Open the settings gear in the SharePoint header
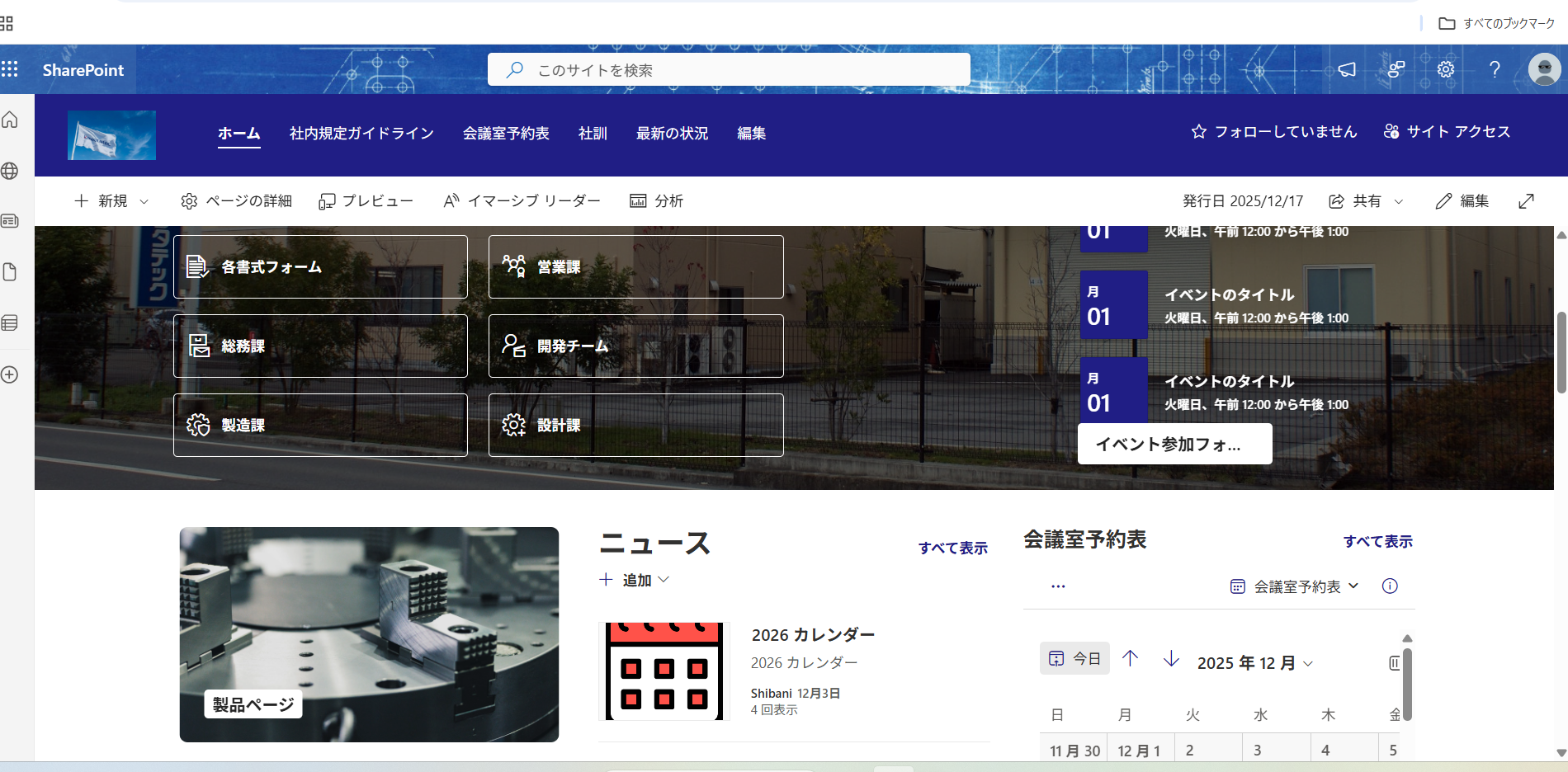Screen dimensions: 1568x772 (1445, 69)
